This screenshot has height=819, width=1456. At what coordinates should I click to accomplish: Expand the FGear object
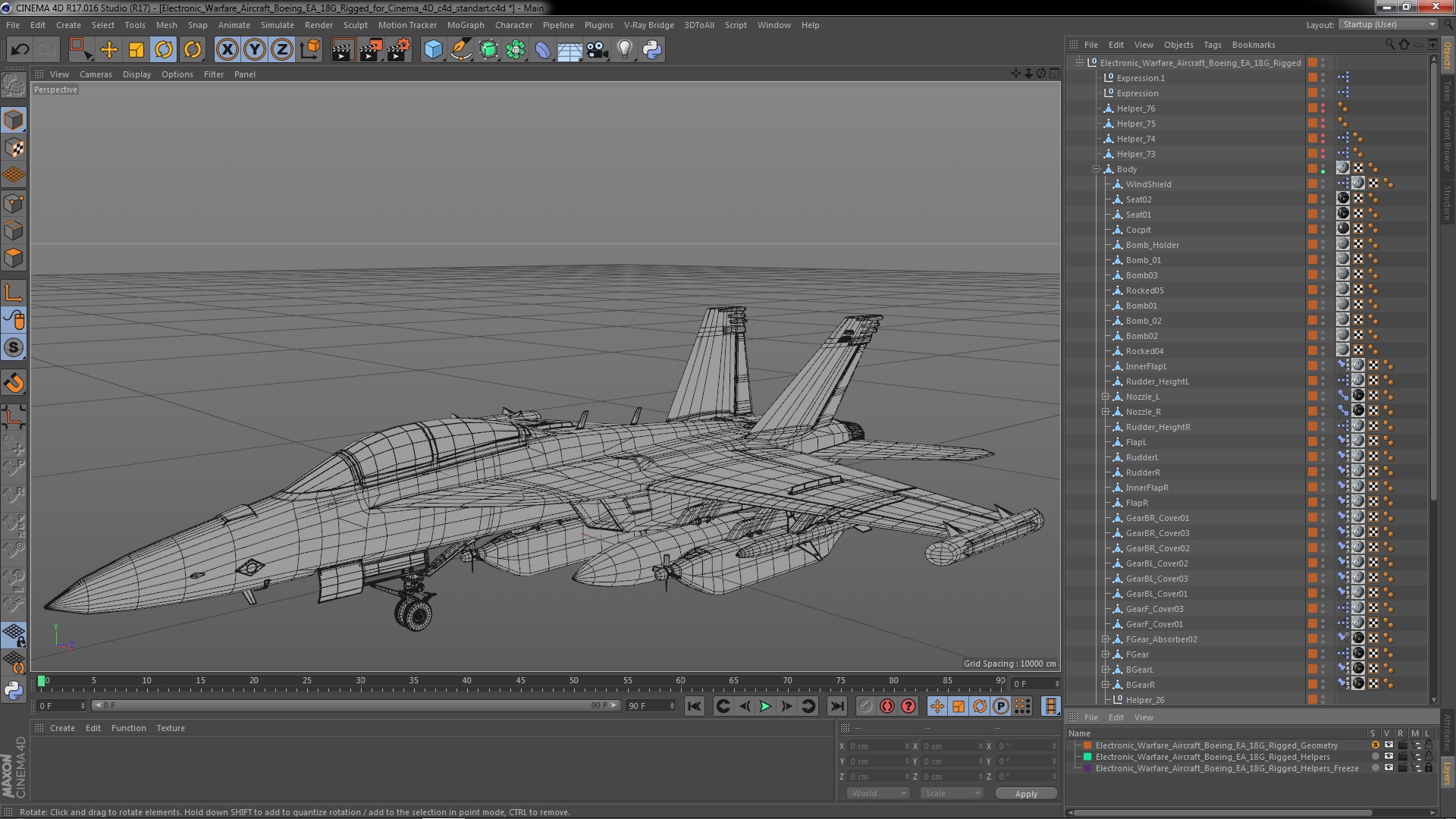click(1106, 654)
